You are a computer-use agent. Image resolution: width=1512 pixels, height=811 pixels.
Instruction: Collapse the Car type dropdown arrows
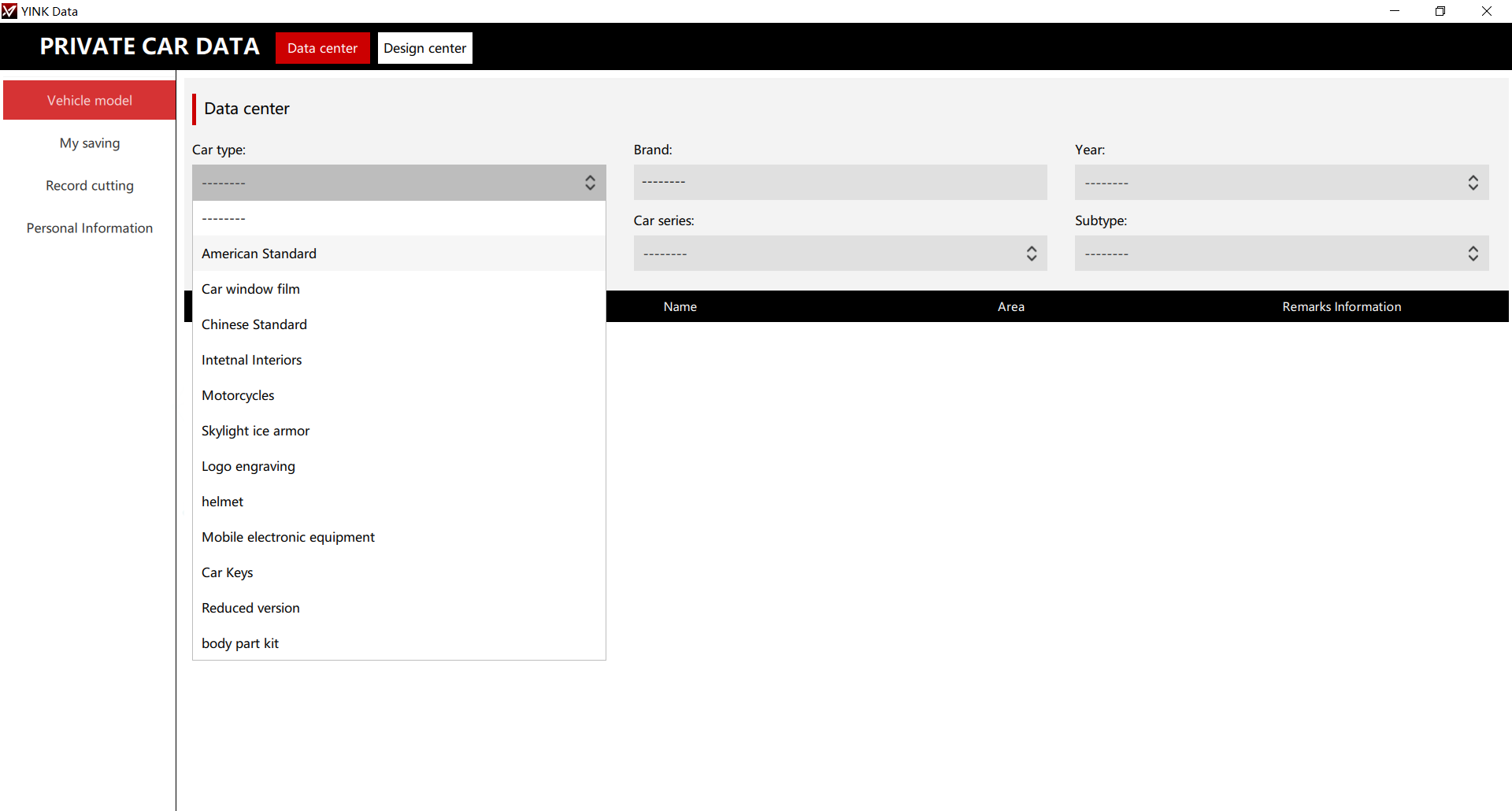(x=590, y=183)
